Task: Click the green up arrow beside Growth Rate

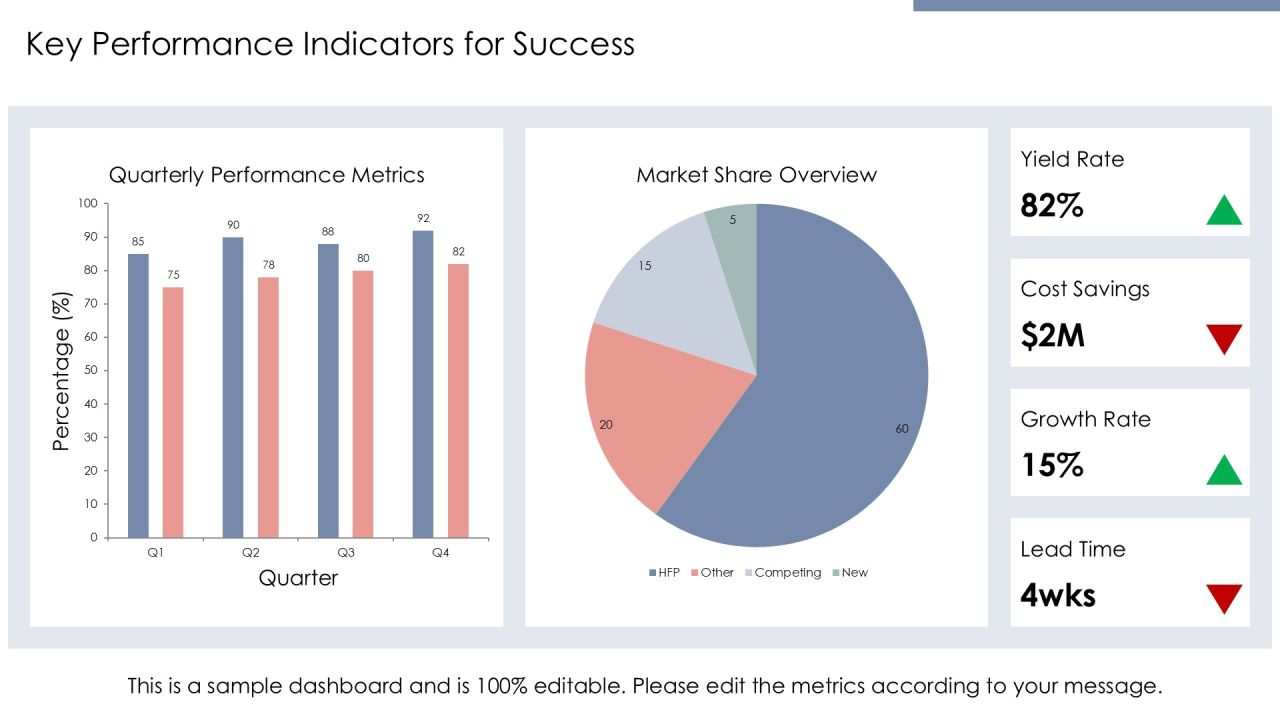Action: [1224, 469]
